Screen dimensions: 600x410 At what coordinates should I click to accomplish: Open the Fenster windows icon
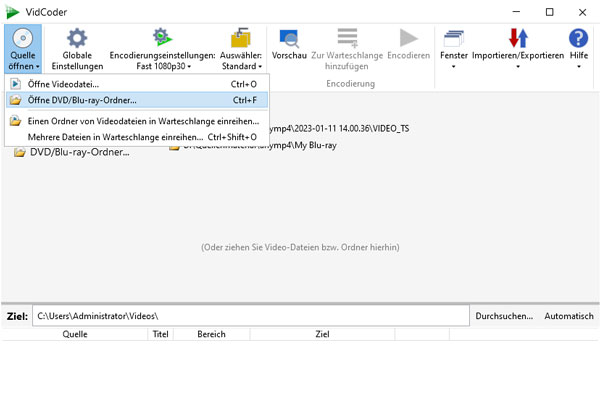click(454, 38)
